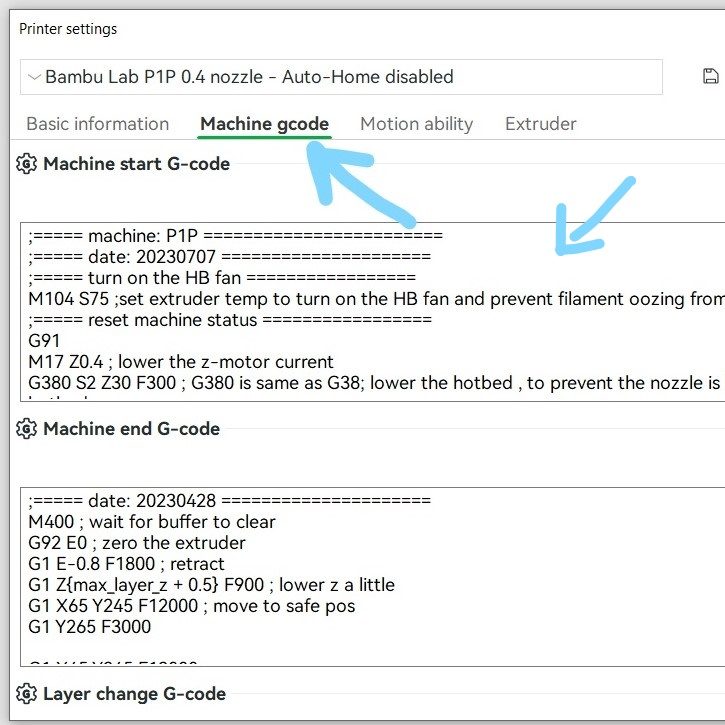The image size is (725, 725).
Task: Click the Layer change G-code heading
Action: 135,694
